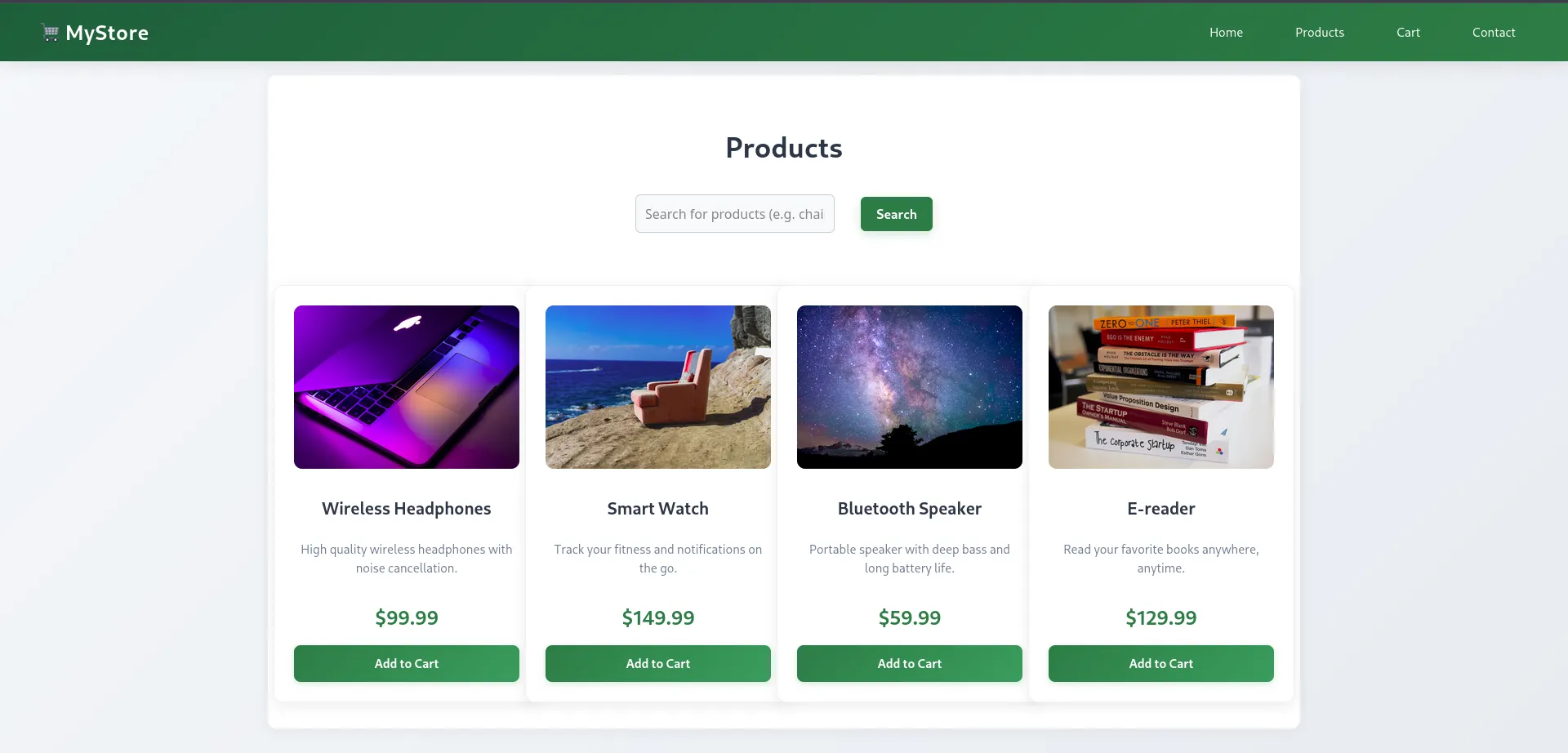1568x753 pixels.
Task: Click the green Search button
Action: click(x=896, y=214)
